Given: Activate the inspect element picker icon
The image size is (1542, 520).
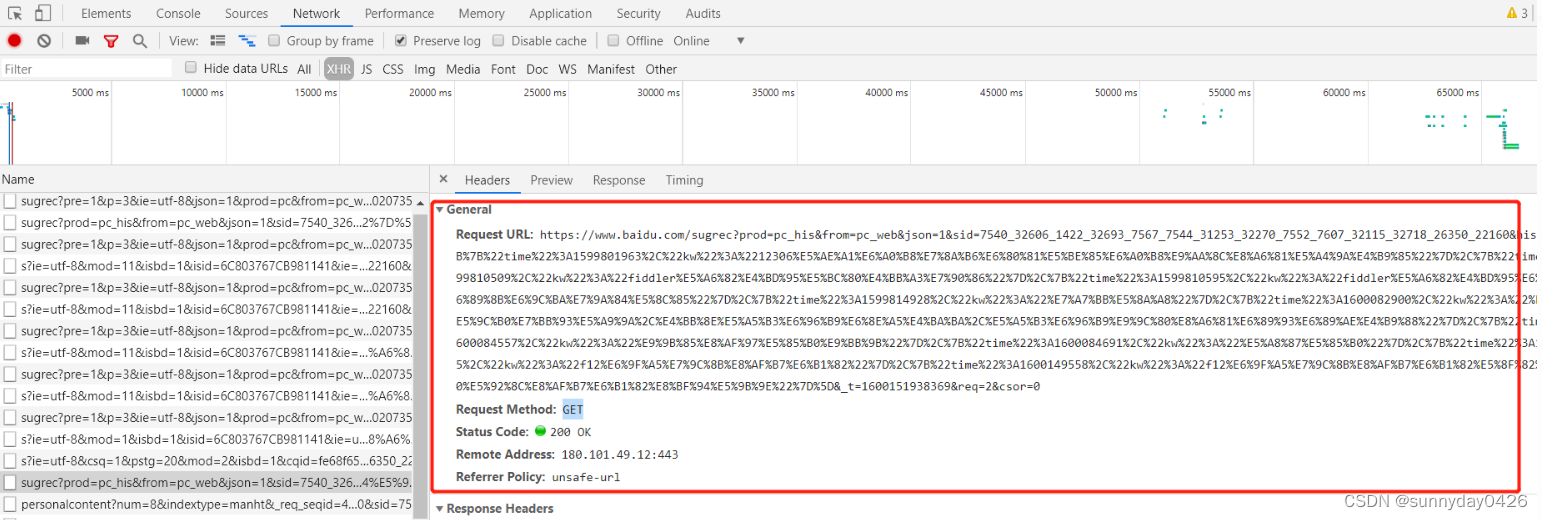Looking at the screenshot, I should (15, 13).
